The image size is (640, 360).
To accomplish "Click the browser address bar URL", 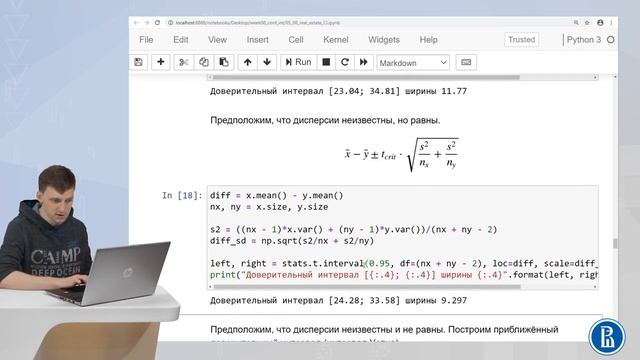I will pyautogui.click(x=258, y=23).
